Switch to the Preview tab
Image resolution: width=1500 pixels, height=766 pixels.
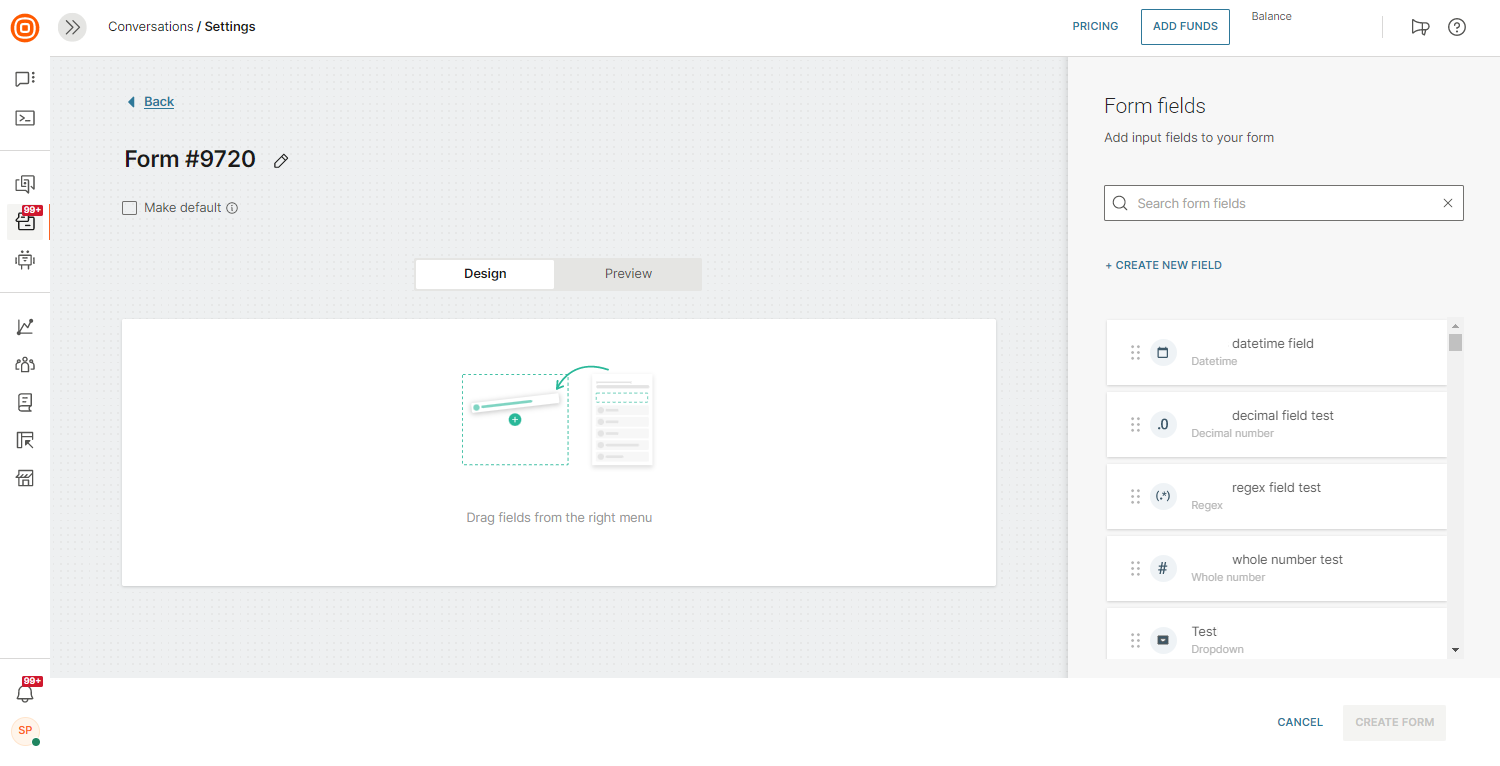coord(628,274)
